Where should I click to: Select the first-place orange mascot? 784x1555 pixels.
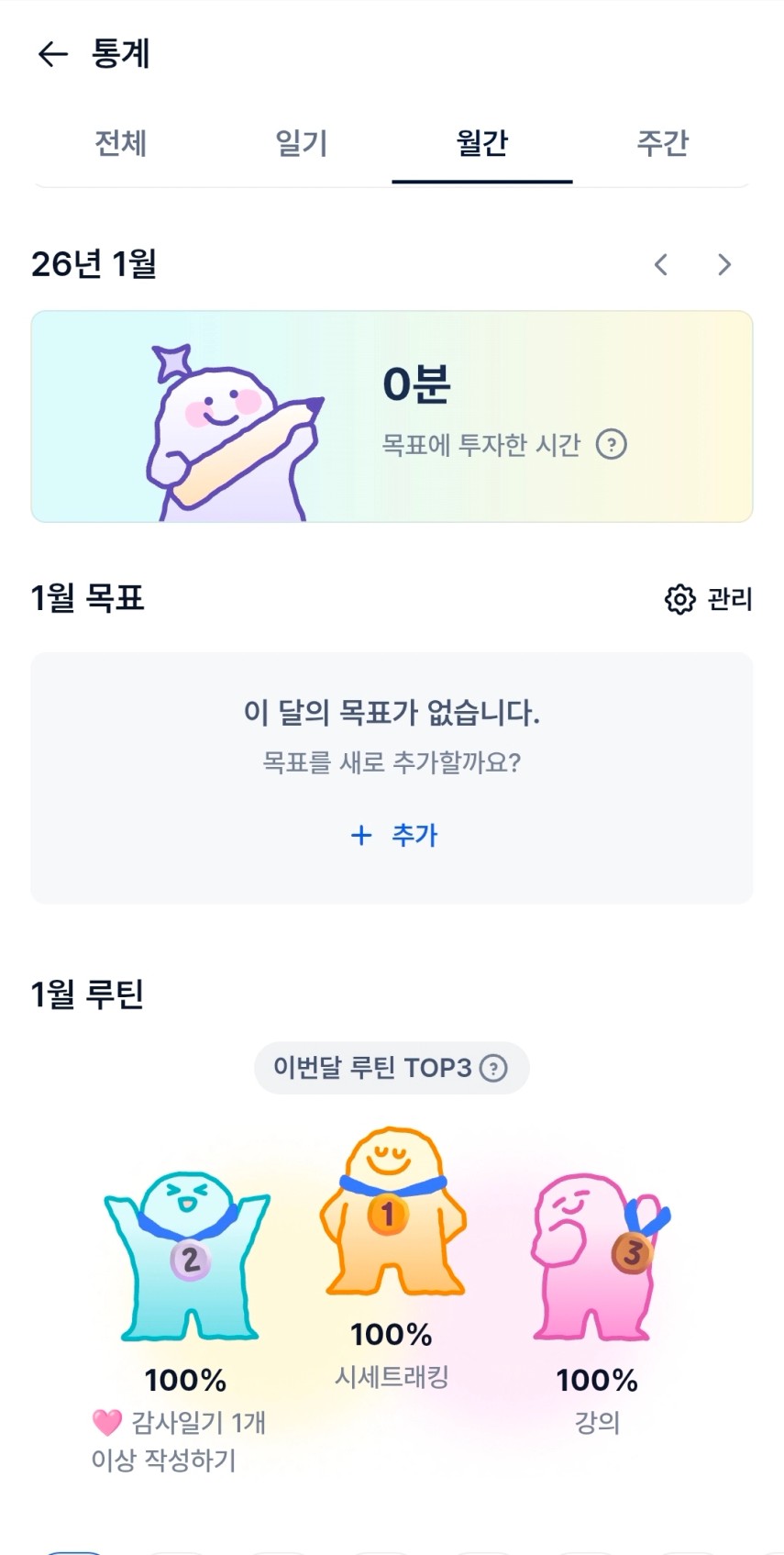coord(392,1211)
